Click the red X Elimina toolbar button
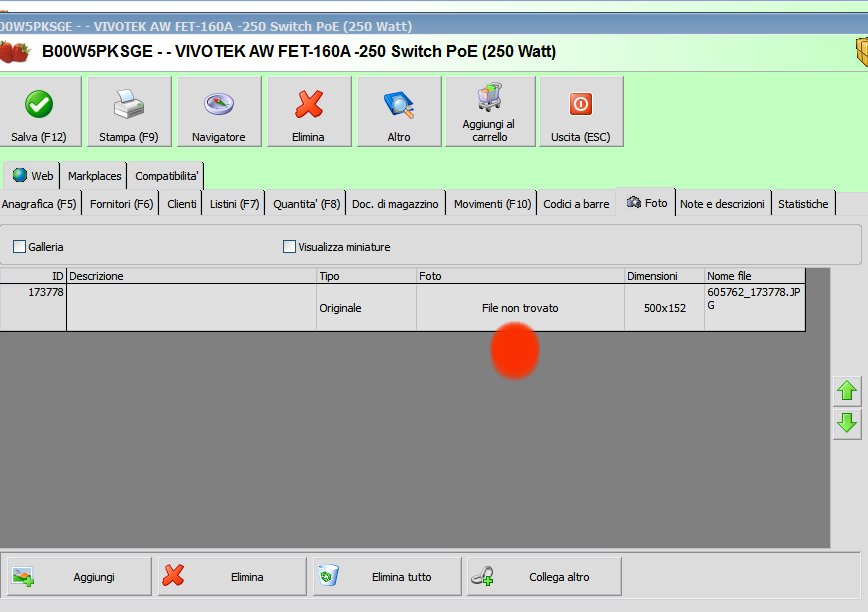 tap(309, 112)
